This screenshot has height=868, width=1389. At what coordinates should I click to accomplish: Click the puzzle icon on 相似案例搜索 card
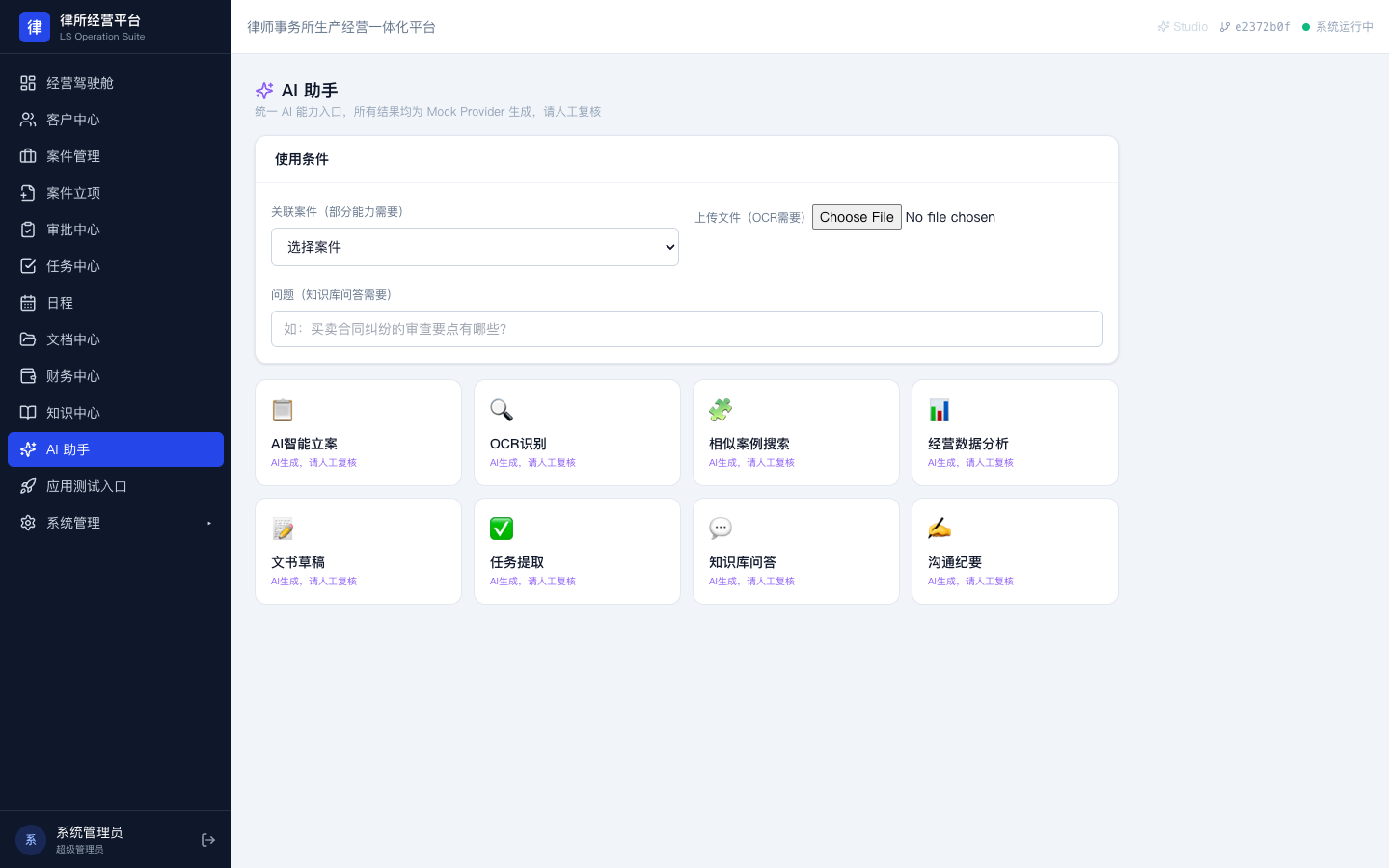point(721,410)
